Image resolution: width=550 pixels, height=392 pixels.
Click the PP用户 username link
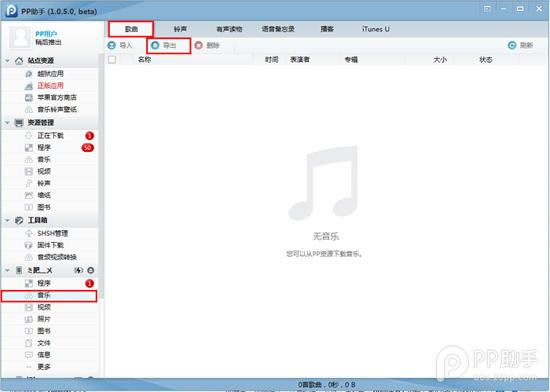point(46,34)
